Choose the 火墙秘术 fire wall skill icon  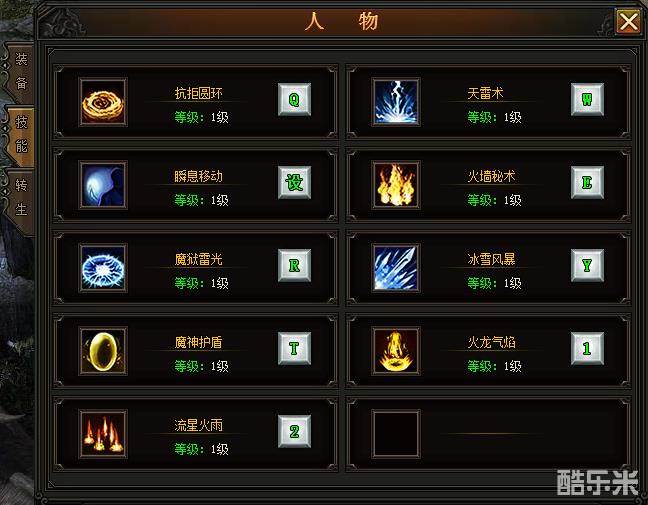396,185
